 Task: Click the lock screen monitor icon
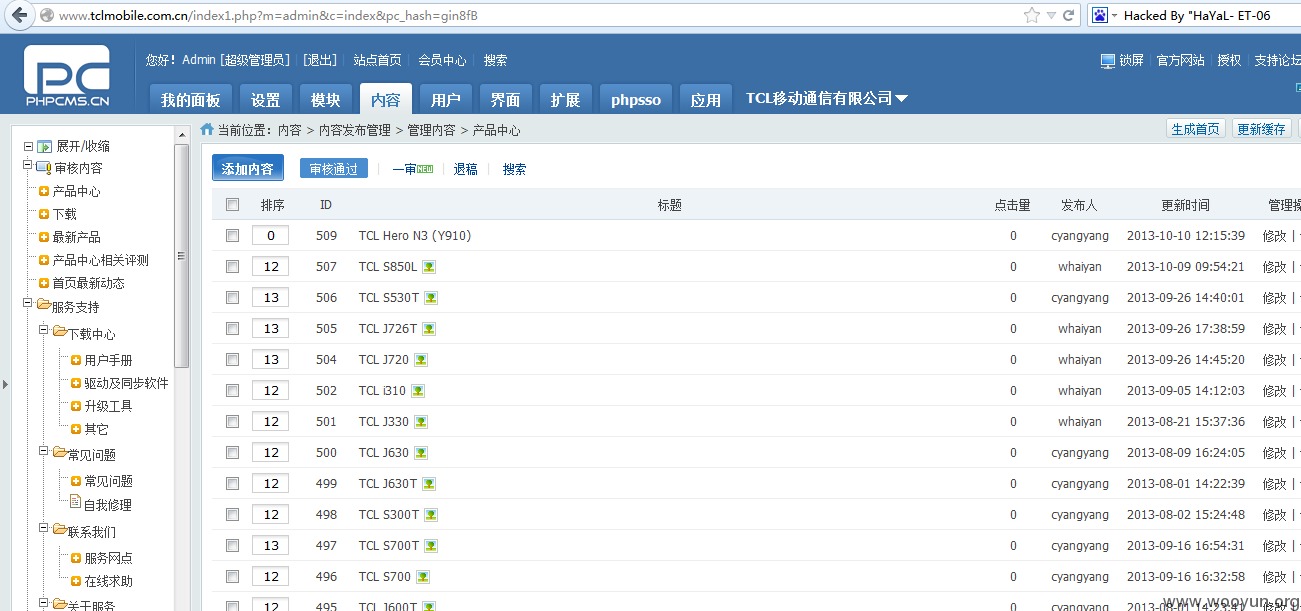pos(1107,60)
